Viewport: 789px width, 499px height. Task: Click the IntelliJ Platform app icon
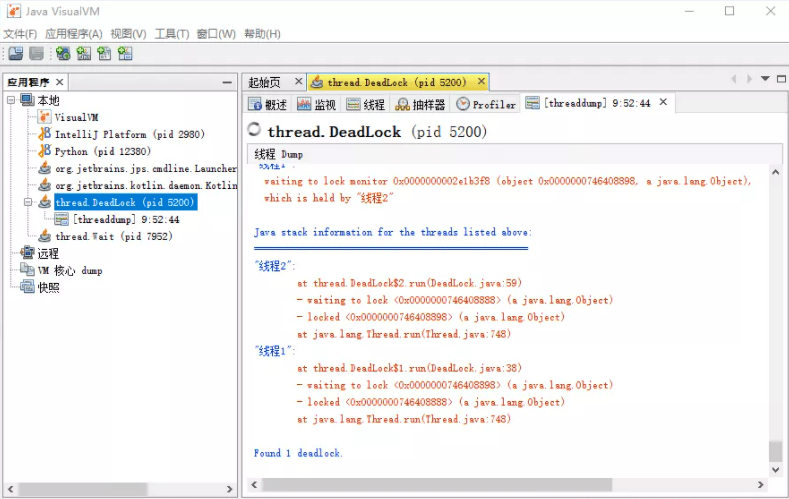(45, 134)
